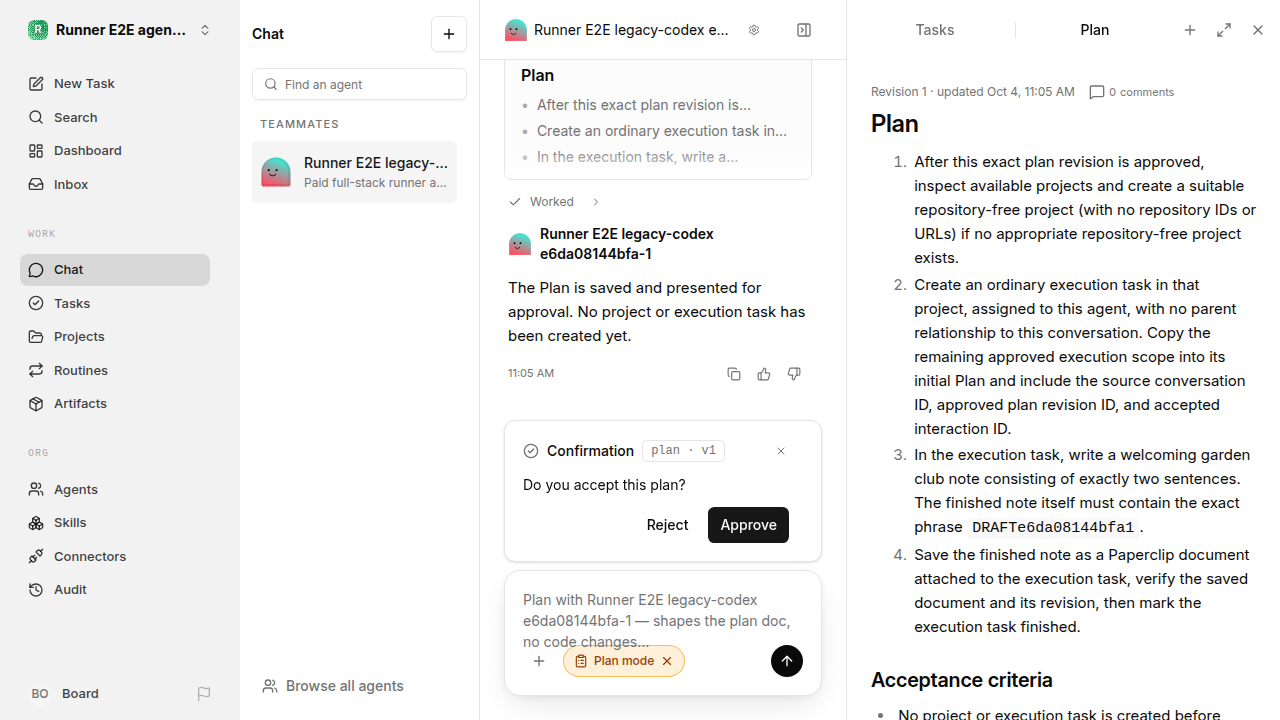Go to the Dashboard page

(115, 151)
